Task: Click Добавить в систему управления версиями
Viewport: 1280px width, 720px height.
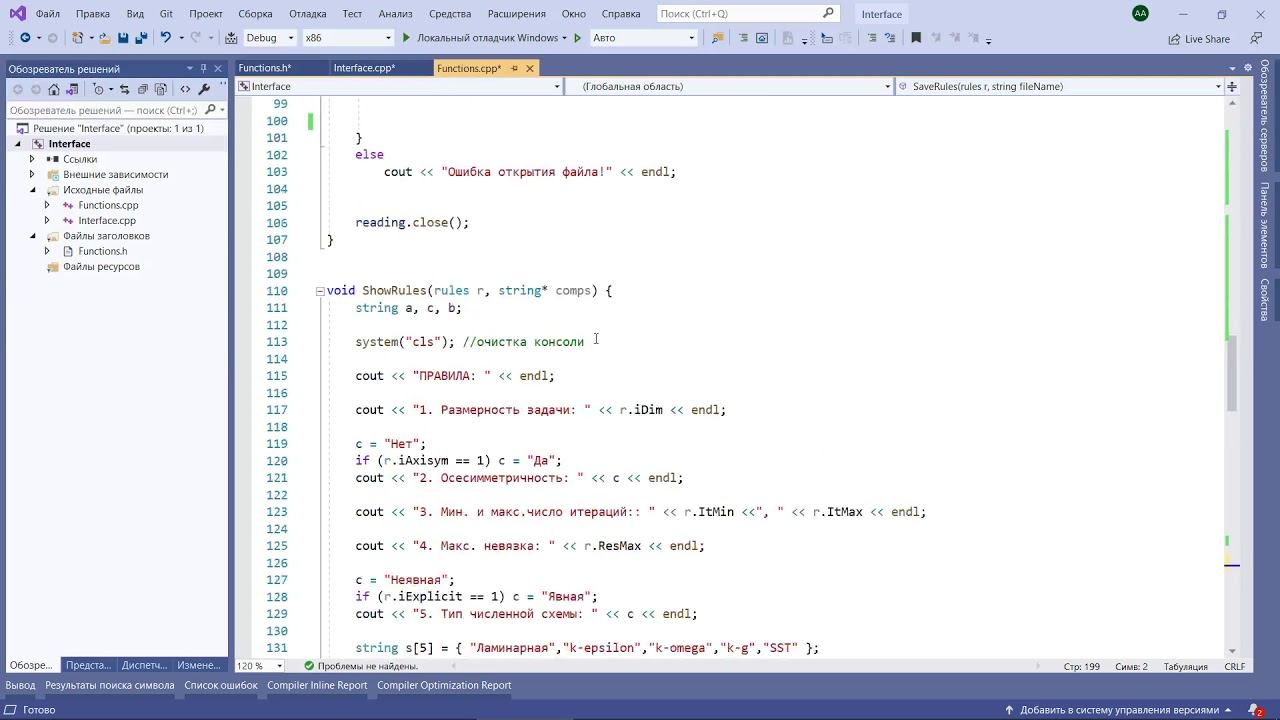Action: [x=1120, y=710]
